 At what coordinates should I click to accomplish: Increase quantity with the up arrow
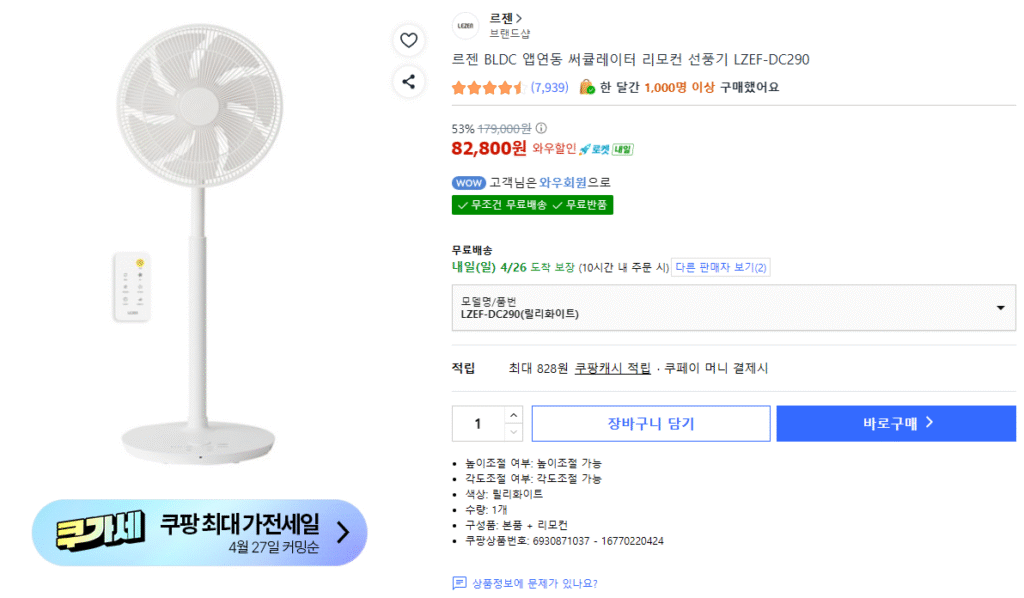pos(513,415)
